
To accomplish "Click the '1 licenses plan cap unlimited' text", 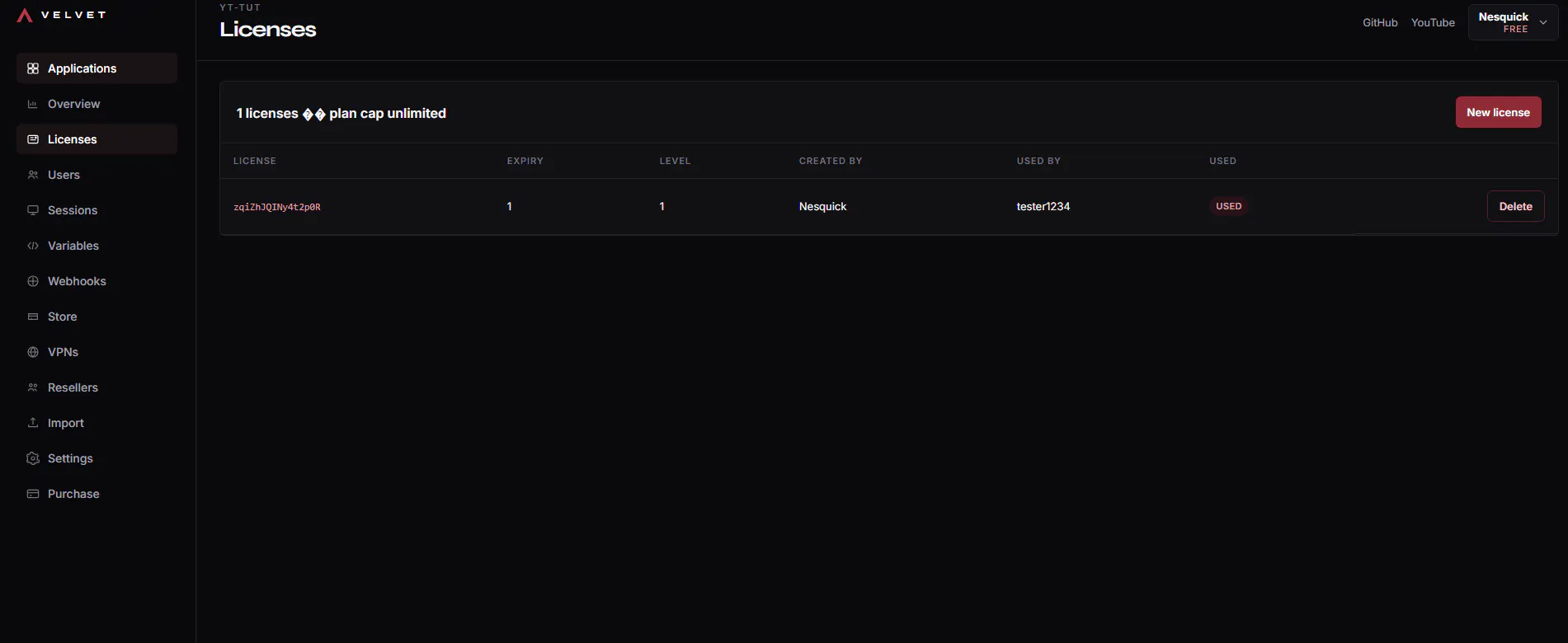I will click(341, 113).
